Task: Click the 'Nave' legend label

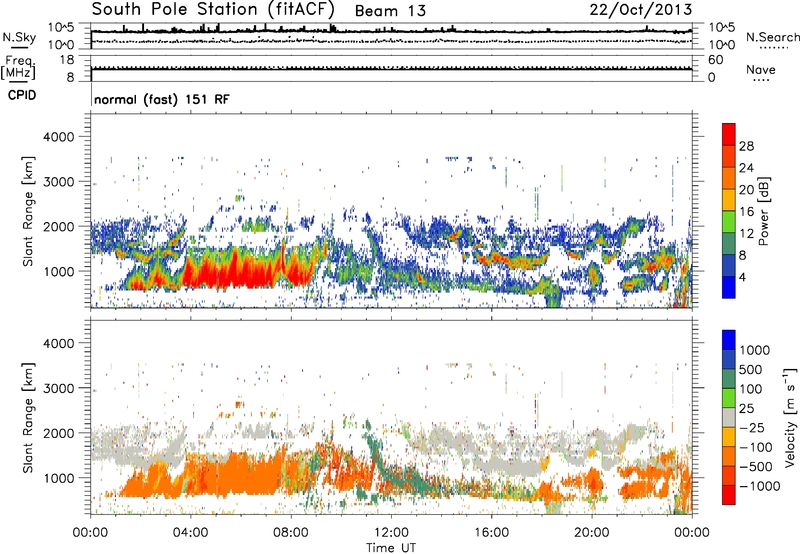Action: pyautogui.click(x=761, y=69)
